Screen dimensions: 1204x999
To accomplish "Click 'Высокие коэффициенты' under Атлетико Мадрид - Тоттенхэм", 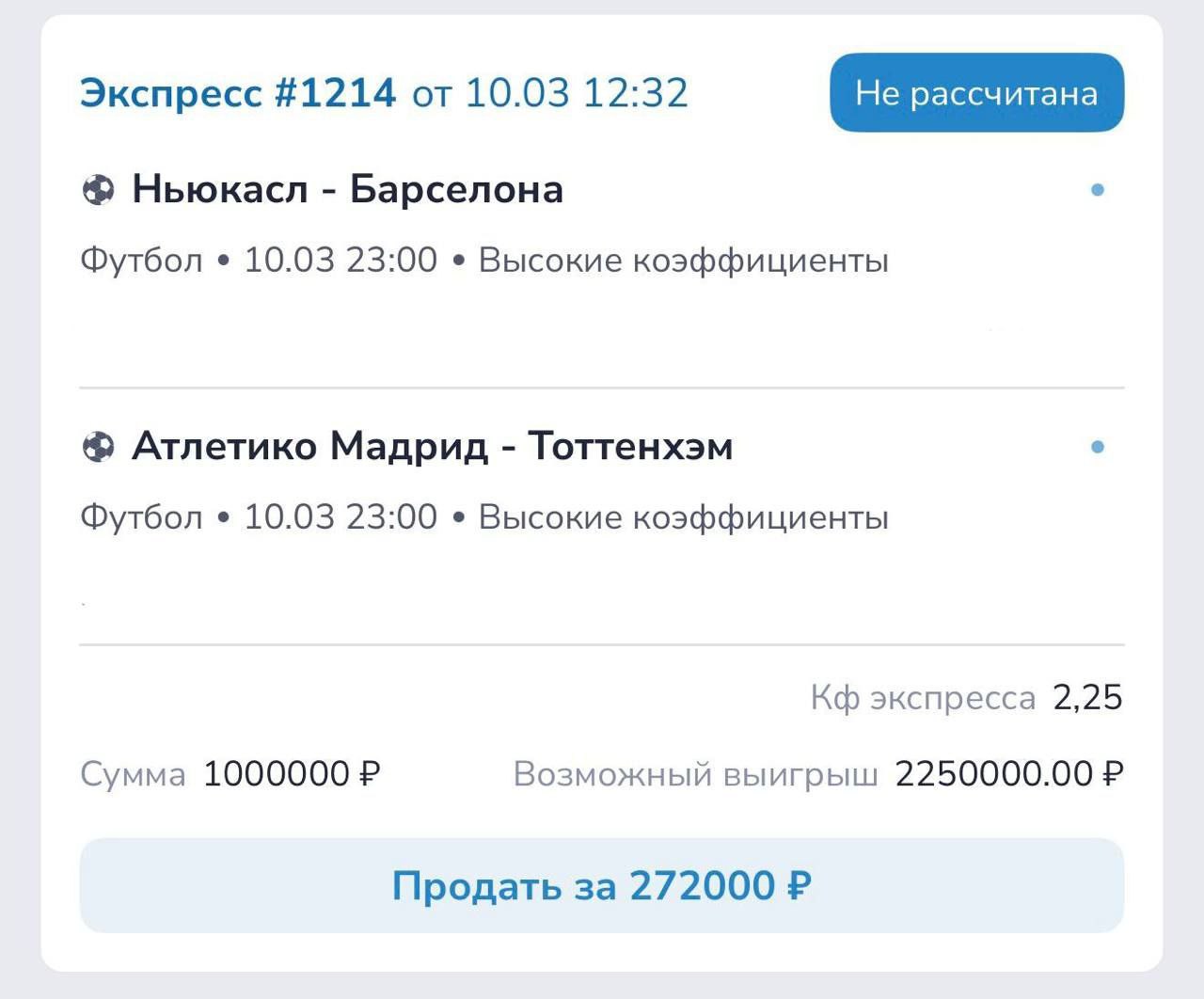I will tap(683, 516).
